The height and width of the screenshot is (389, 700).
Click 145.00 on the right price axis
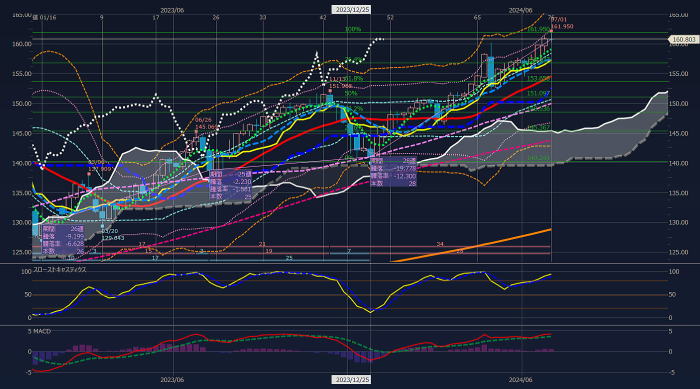pyautogui.click(x=679, y=134)
